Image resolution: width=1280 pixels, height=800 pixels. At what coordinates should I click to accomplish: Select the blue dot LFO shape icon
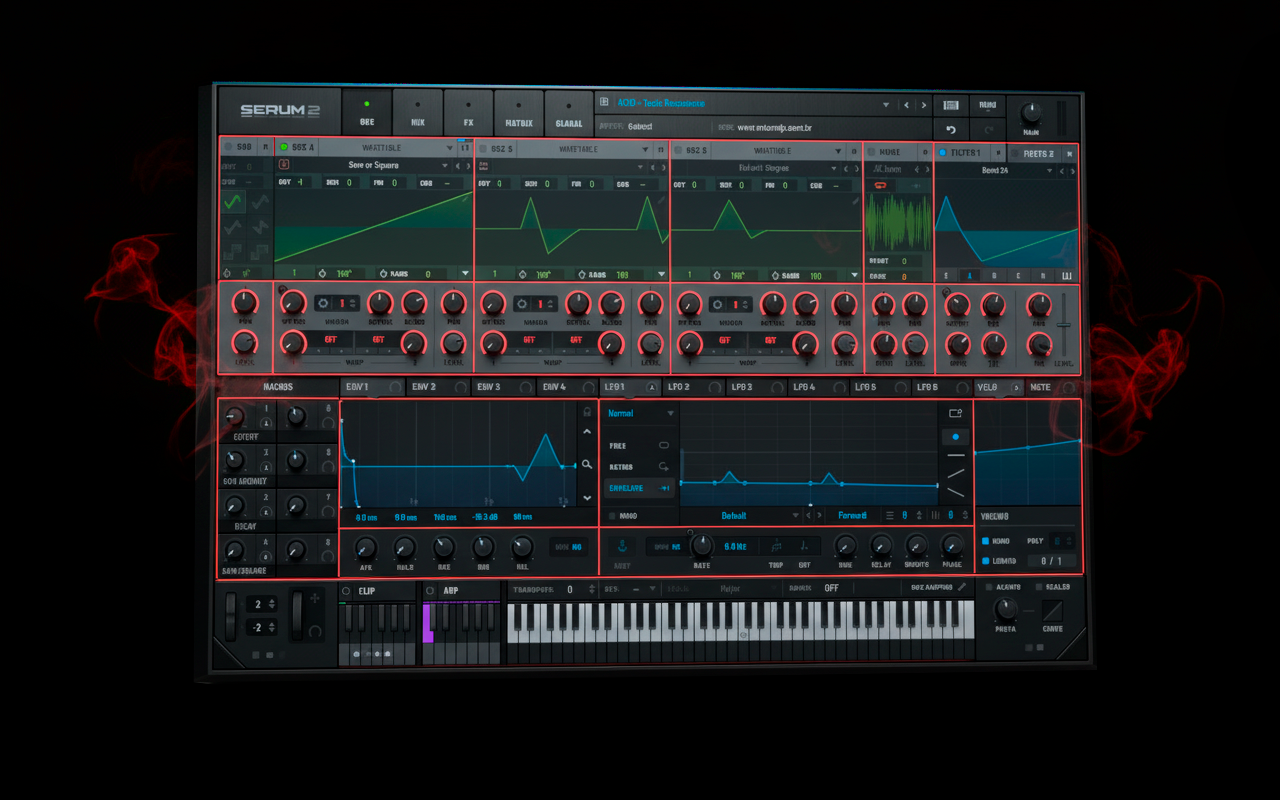tap(955, 437)
